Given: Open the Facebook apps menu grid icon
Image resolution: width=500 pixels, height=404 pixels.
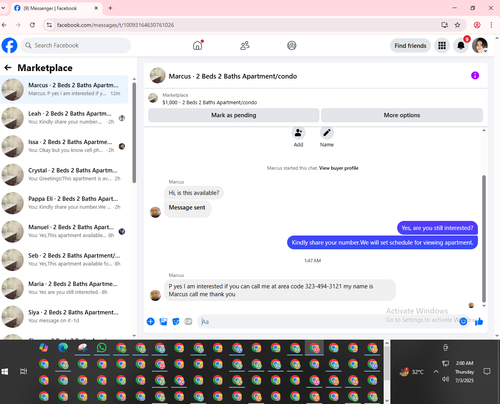Looking at the screenshot, I should 442,45.
